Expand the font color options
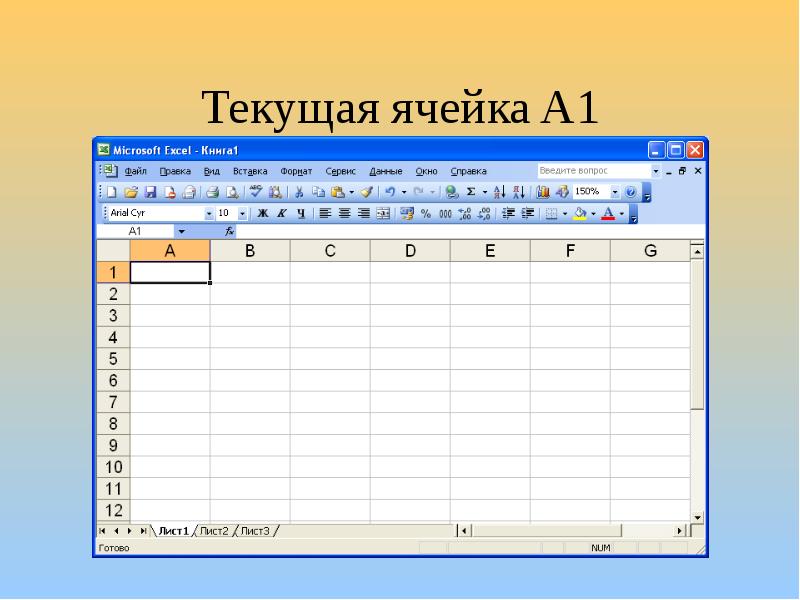Screen dimensions: 800x600 pyautogui.click(x=622, y=213)
